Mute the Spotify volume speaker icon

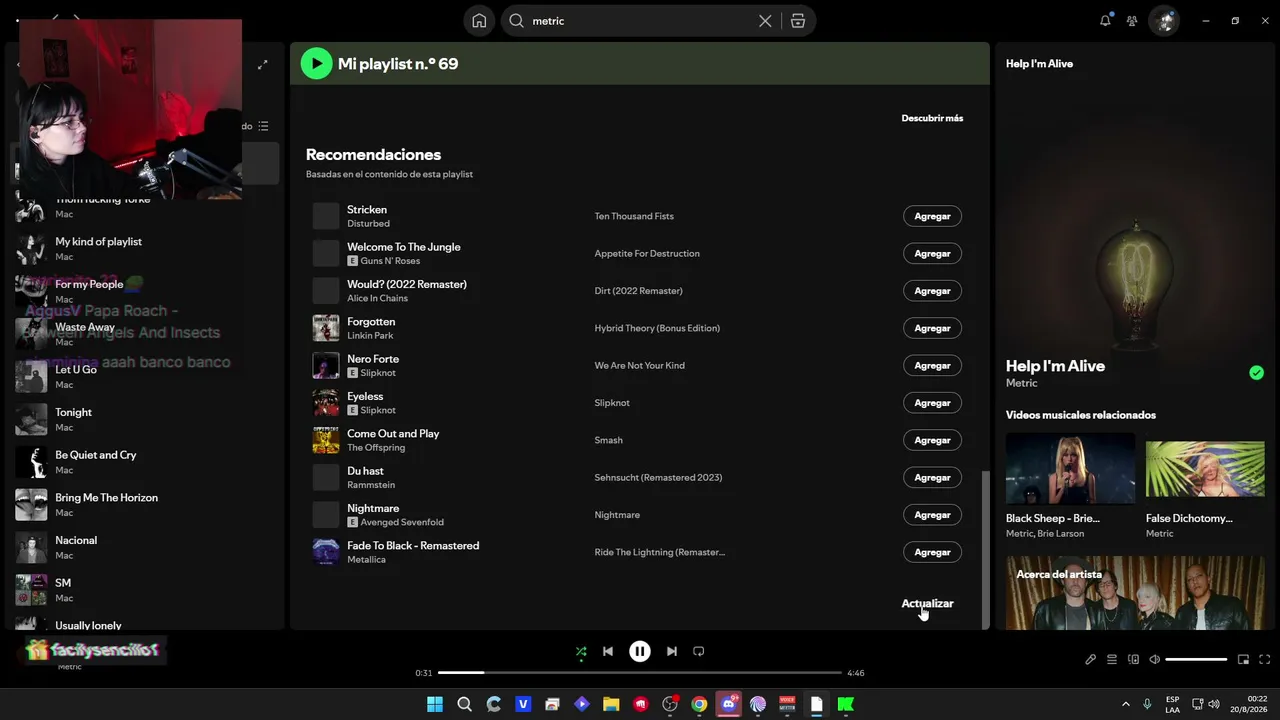click(x=1154, y=660)
